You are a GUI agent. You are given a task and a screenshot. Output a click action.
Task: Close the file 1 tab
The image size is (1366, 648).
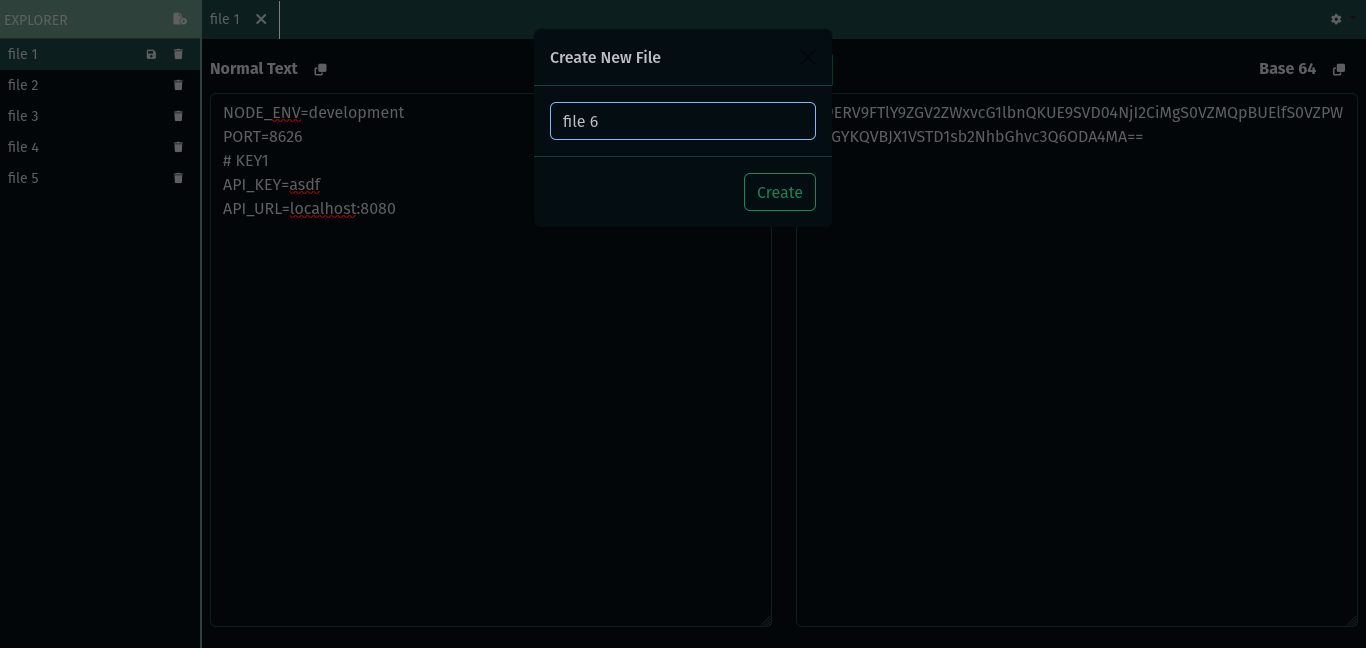pos(261,19)
